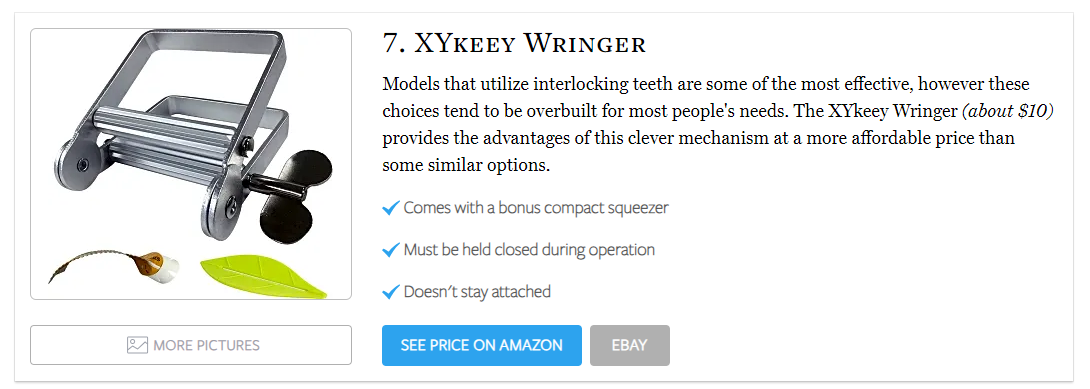
Task: Click the 7. XYkeey Wringer heading
Action: pos(514,44)
